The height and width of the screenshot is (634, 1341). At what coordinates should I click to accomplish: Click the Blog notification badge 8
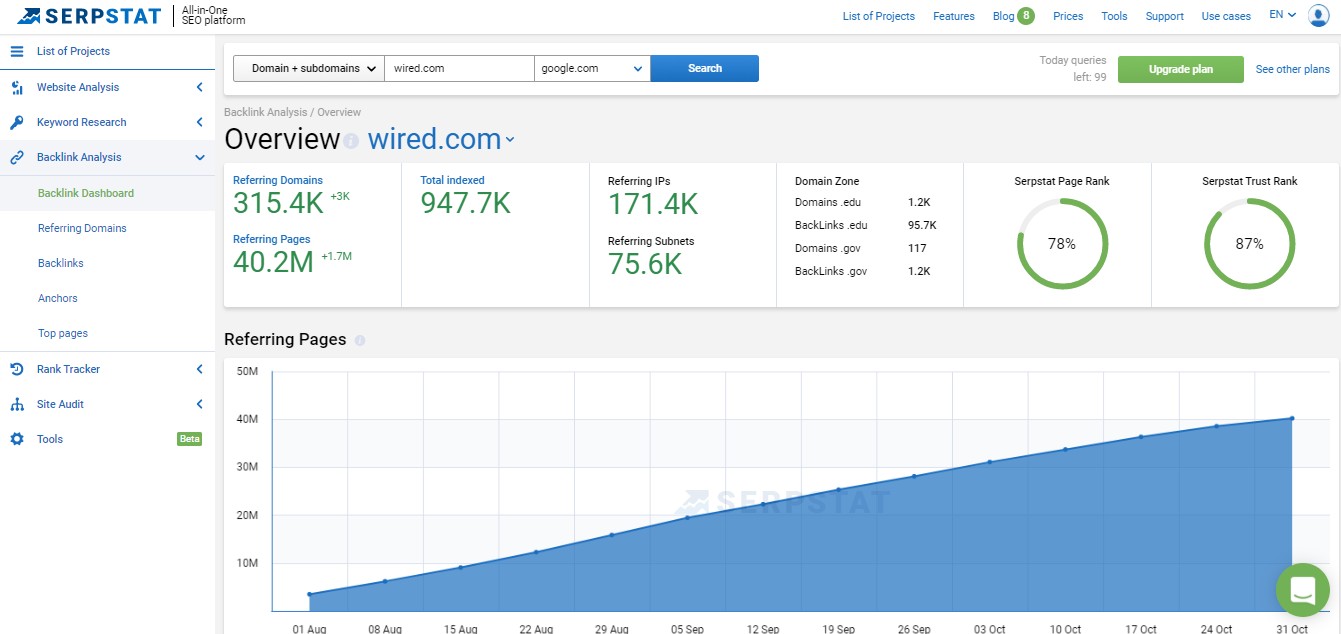(1026, 15)
